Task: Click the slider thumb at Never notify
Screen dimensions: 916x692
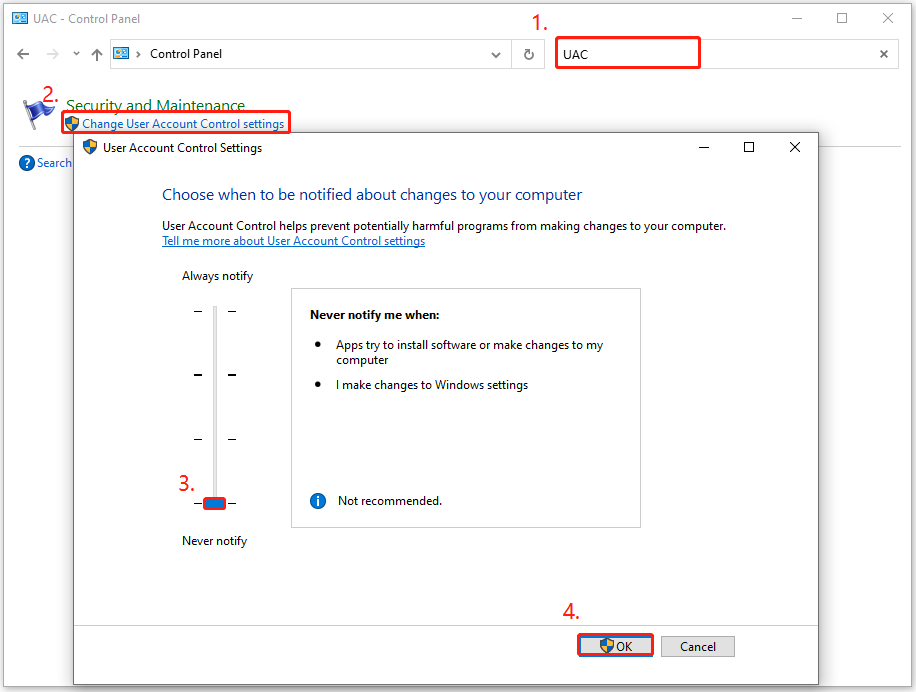Action: pos(214,503)
